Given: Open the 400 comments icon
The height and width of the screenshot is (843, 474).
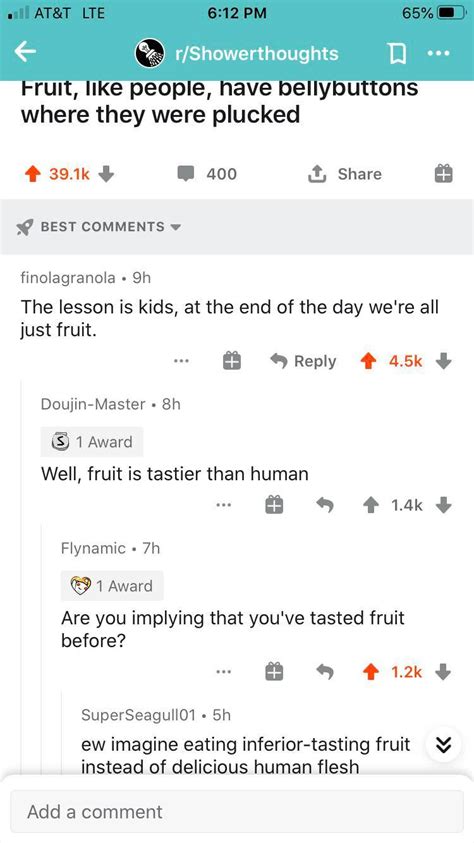Looking at the screenshot, I should 186,174.
